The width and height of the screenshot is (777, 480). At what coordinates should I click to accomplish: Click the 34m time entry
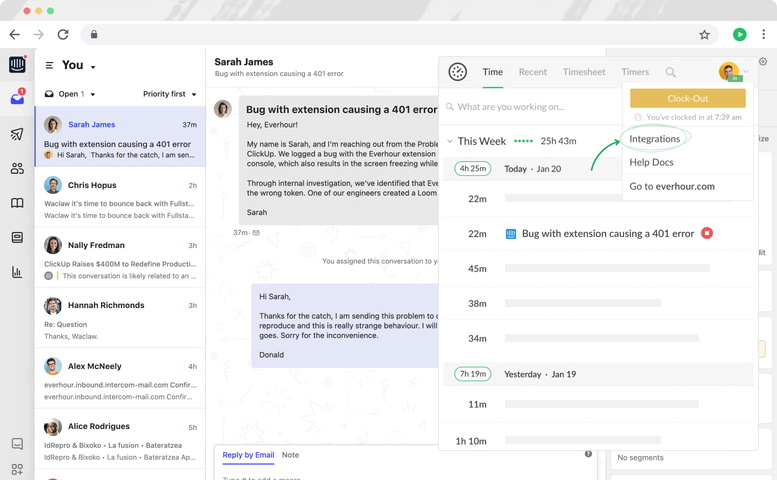tap(598, 338)
